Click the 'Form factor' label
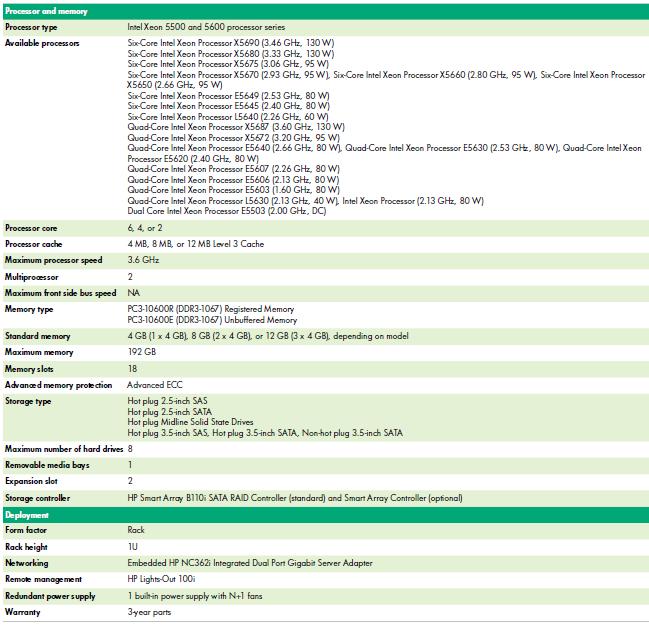This screenshot has height=626, width=649. point(26,530)
